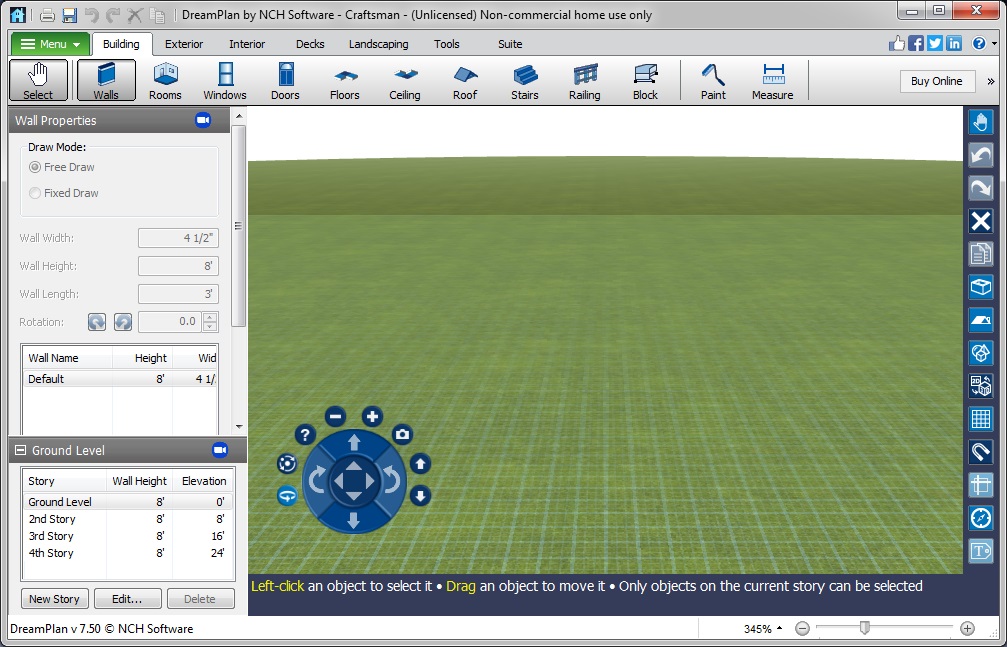
Task: Switch to the Landscaping tab
Action: (378, 44)
